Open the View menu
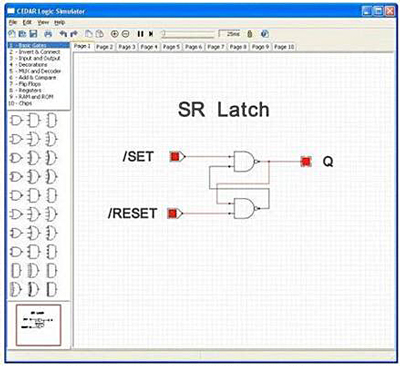This screenshot has width=400, height=366. coord(43,22)
